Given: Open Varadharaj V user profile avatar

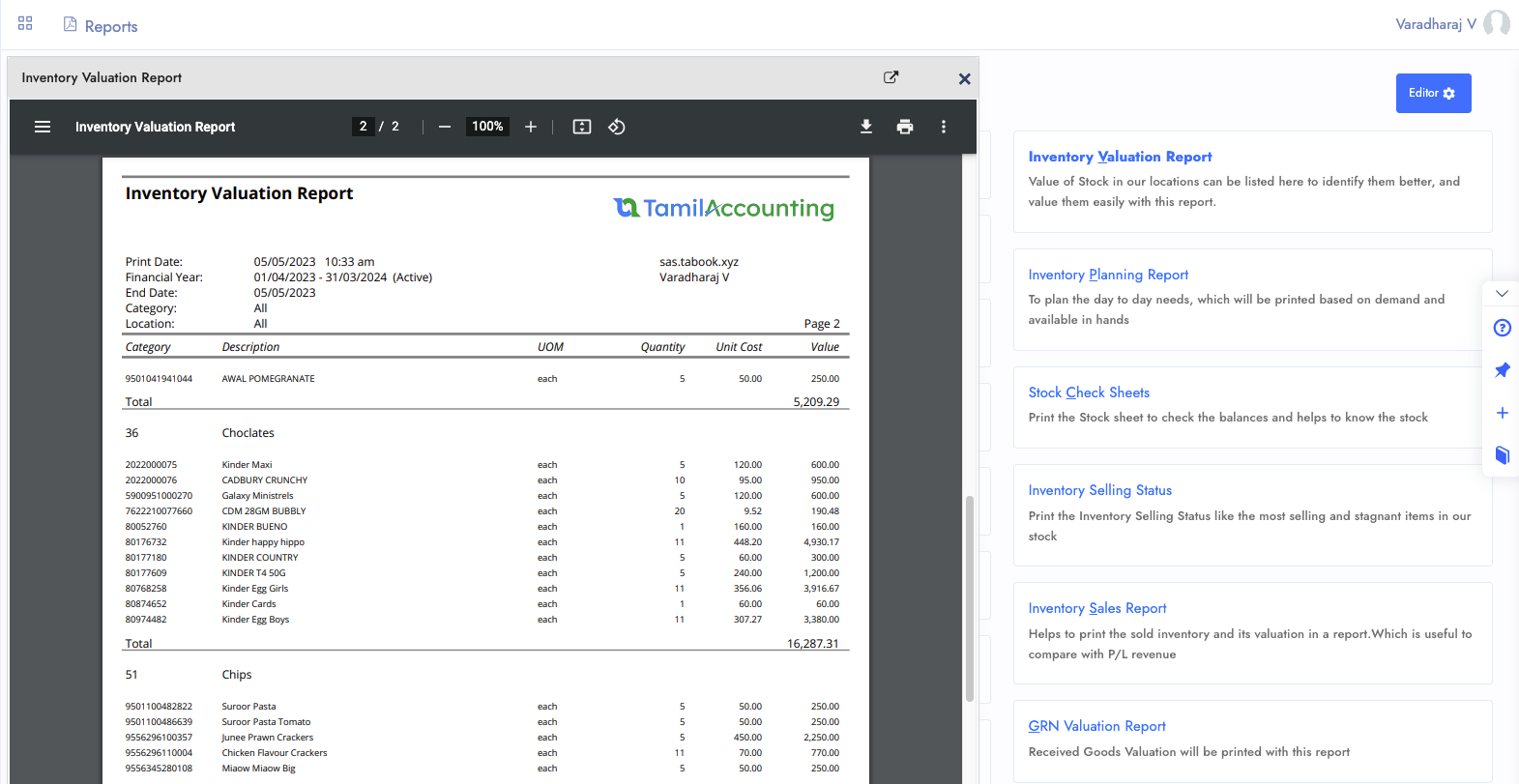Looking at the screenshot, I should (1497, 23).
